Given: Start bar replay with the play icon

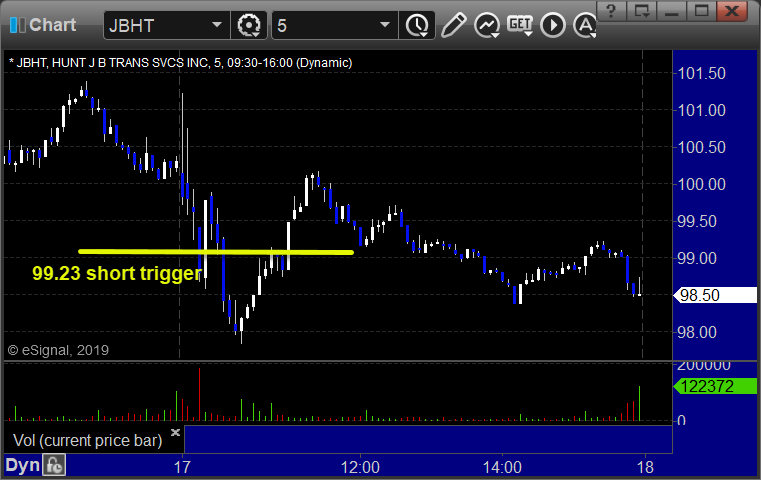Looking at the screenshot, I should (553, 25).
